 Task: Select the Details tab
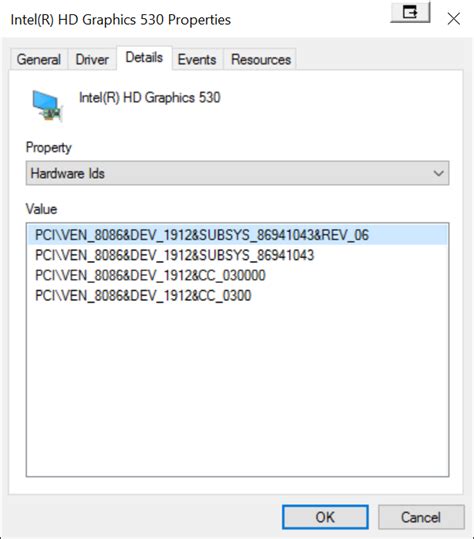[144, 58]
